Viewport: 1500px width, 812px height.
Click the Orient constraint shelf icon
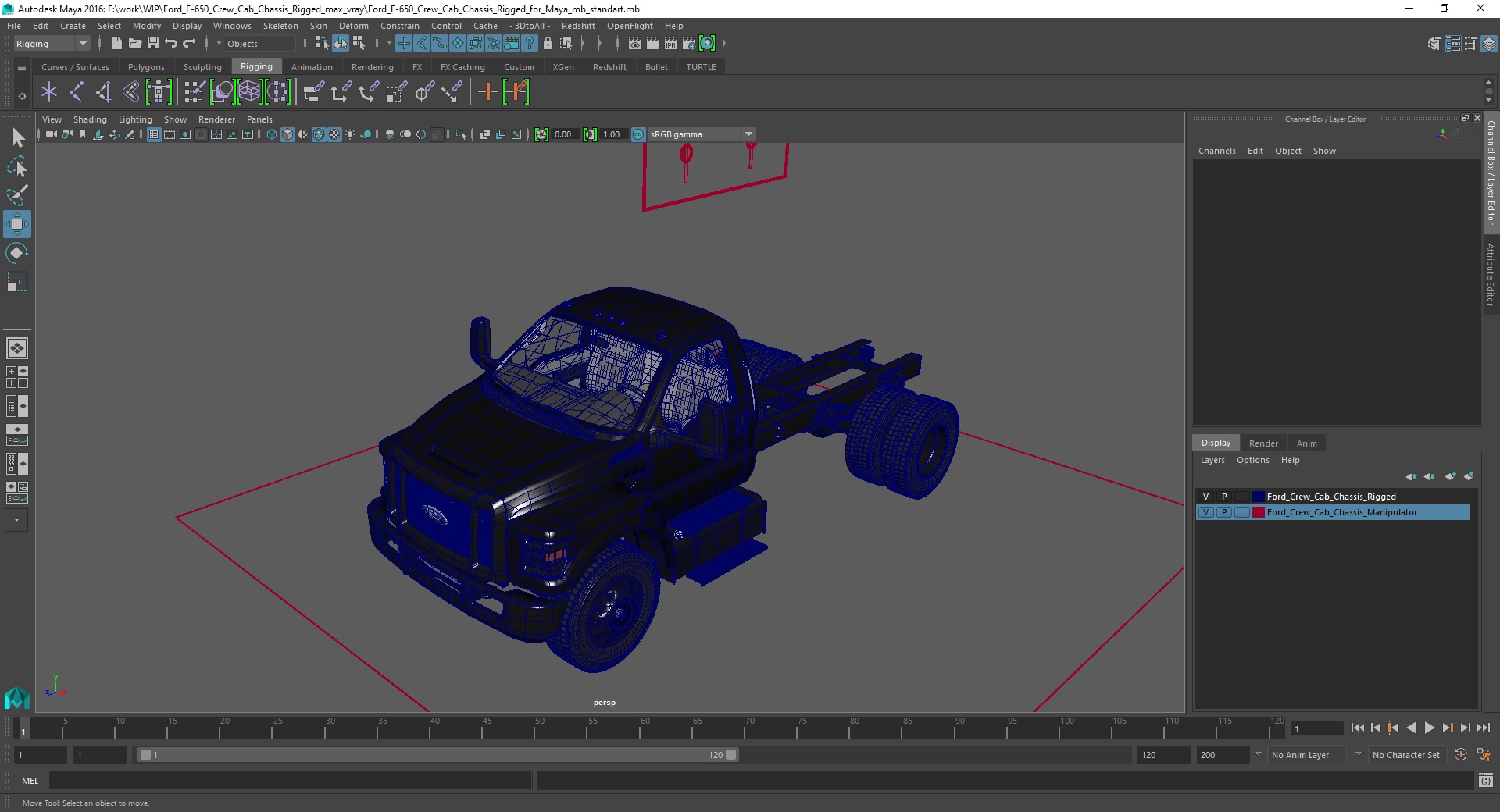368,92
